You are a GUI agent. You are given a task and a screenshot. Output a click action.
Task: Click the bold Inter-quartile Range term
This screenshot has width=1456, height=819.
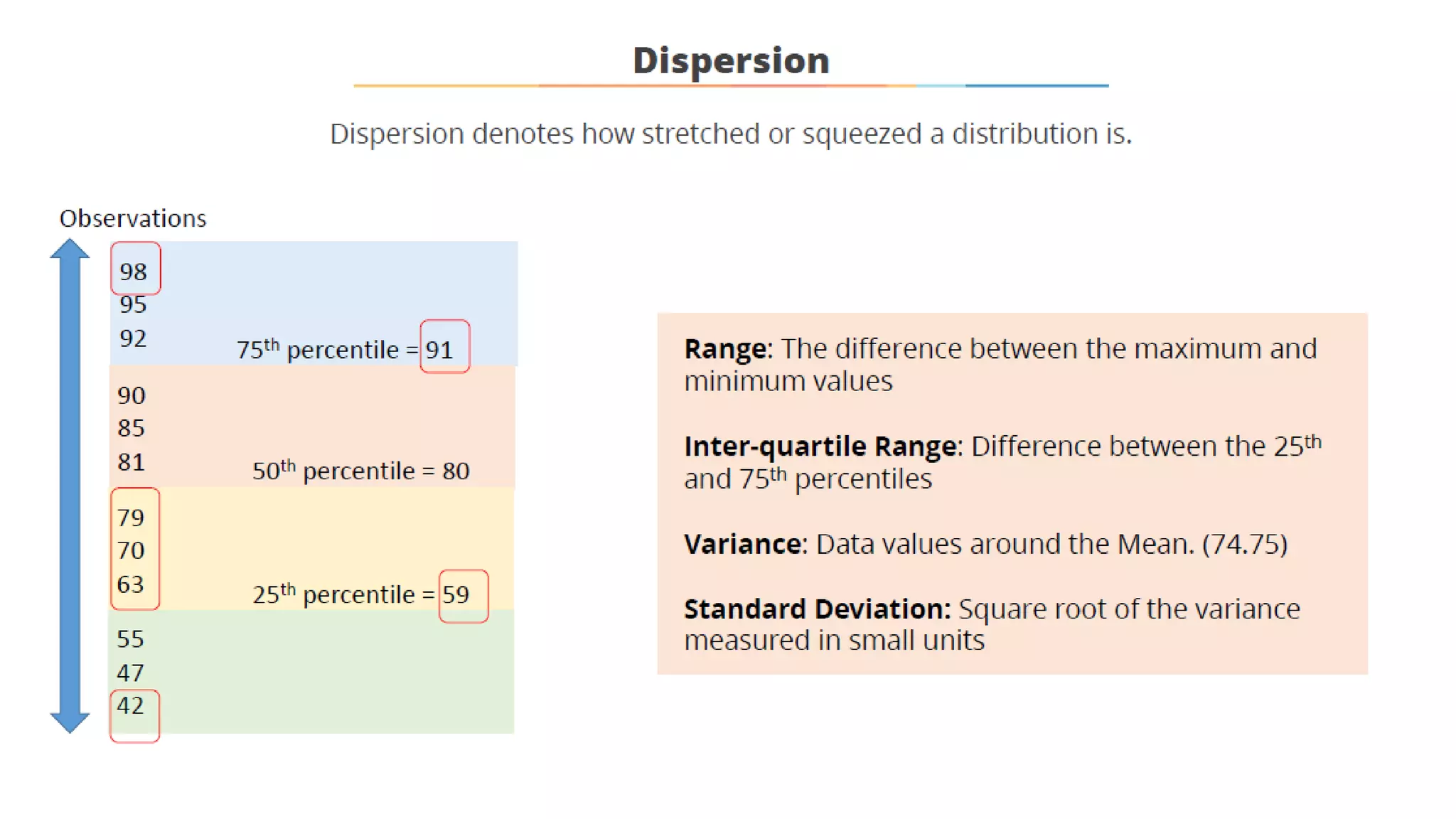(x=820, y=446)
